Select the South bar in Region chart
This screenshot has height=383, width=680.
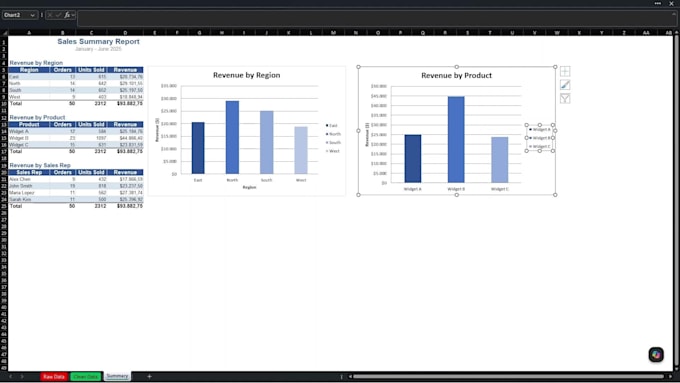point(267,142)
